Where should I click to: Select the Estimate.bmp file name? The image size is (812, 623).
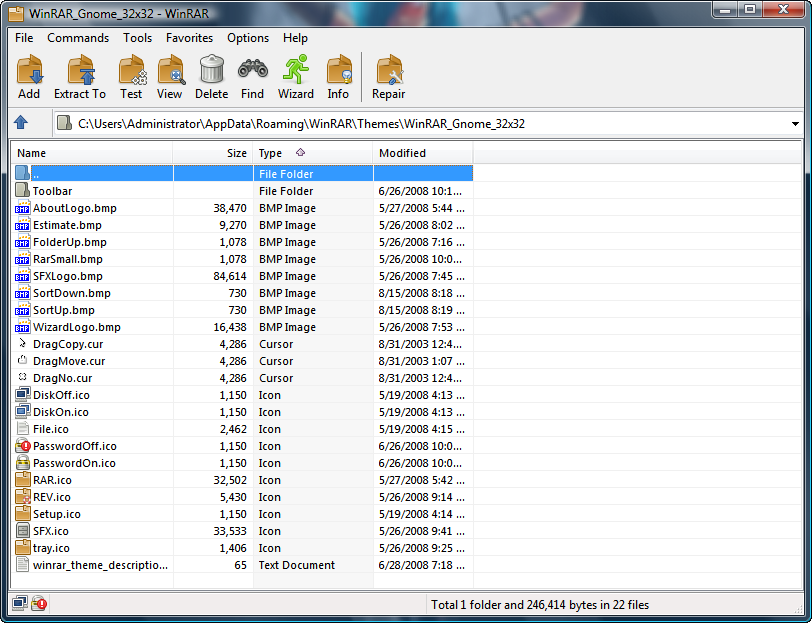click(x=67, y=225)
